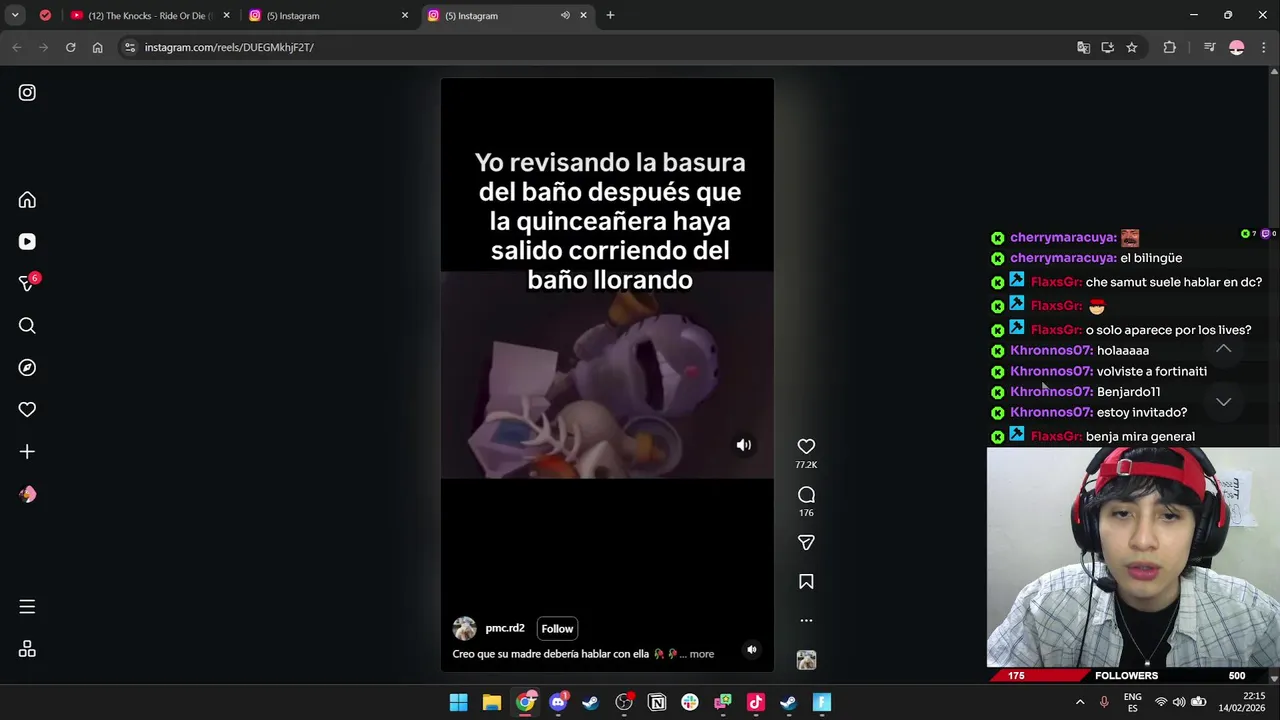Open Notion from taskbar
1280x720 pixels.
point(657,702)
